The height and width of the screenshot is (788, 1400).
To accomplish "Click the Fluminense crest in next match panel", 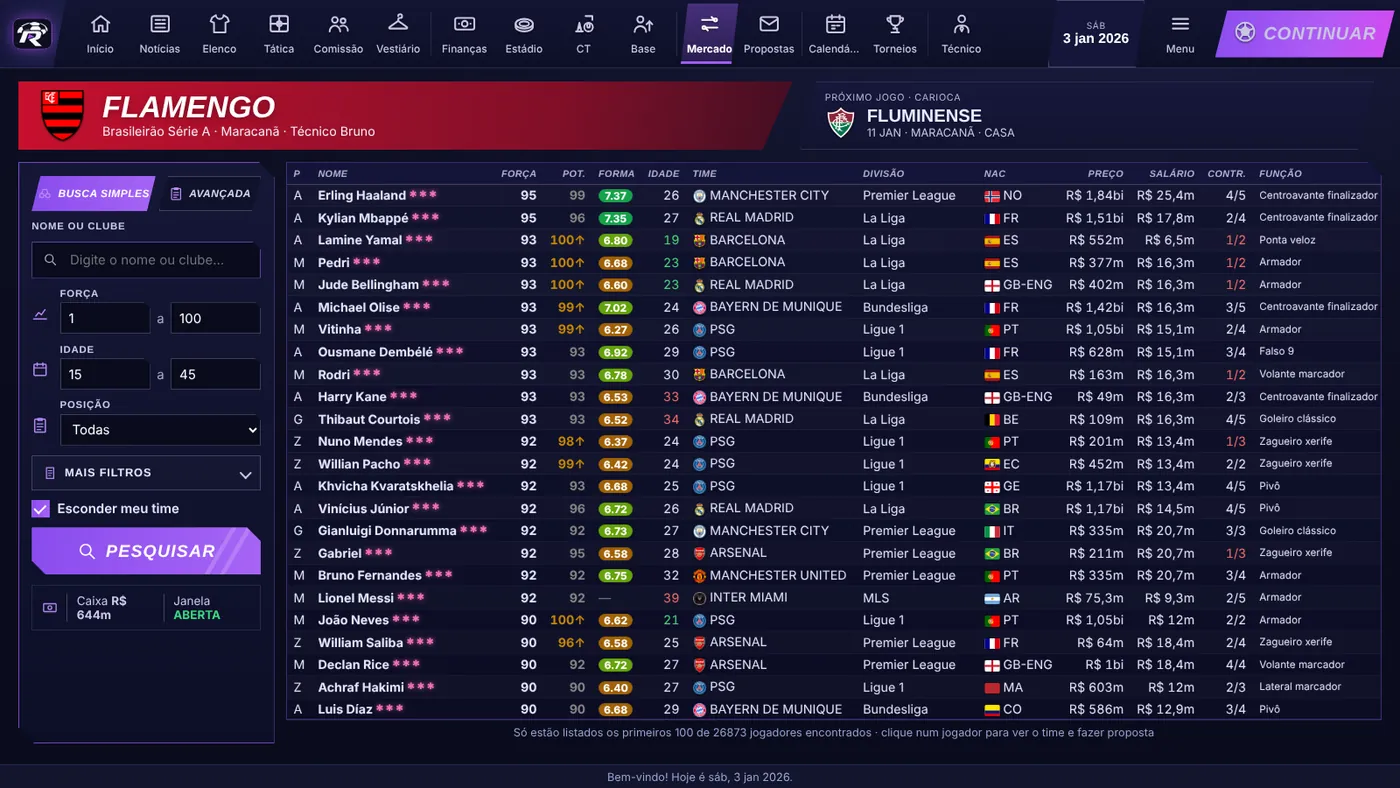I will point(840,123).
